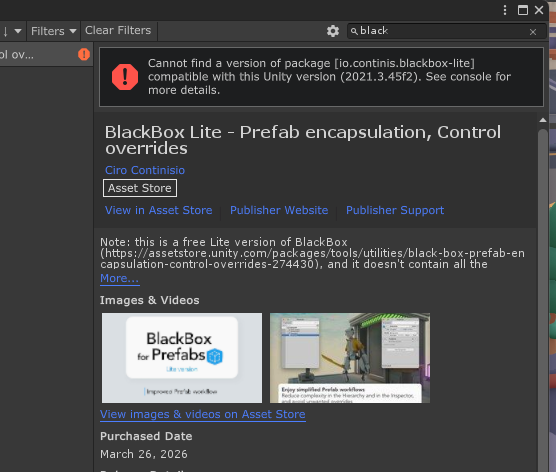This screenshot has width=556, height=472.
Task: Click the orange warning icon on the package row
Action: pyautogui.click(x=84, y=54)
